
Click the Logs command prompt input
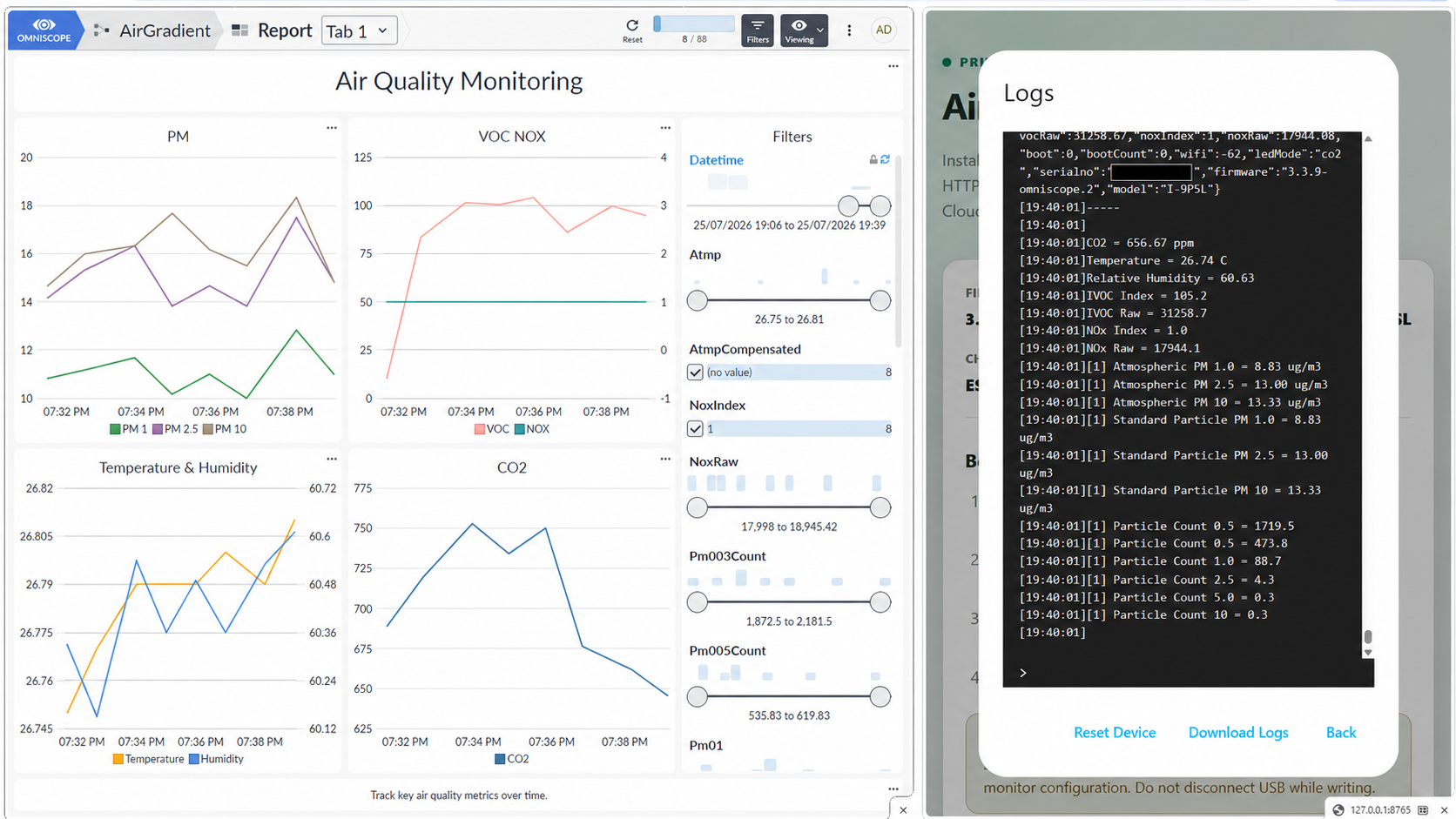(x=1189, y=673)
